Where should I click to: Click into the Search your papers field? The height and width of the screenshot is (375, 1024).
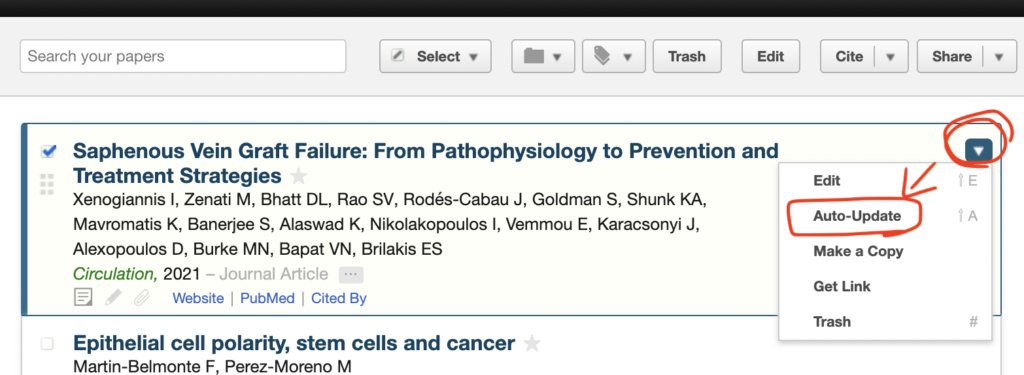pyautogui.click(x=183, y=56)
